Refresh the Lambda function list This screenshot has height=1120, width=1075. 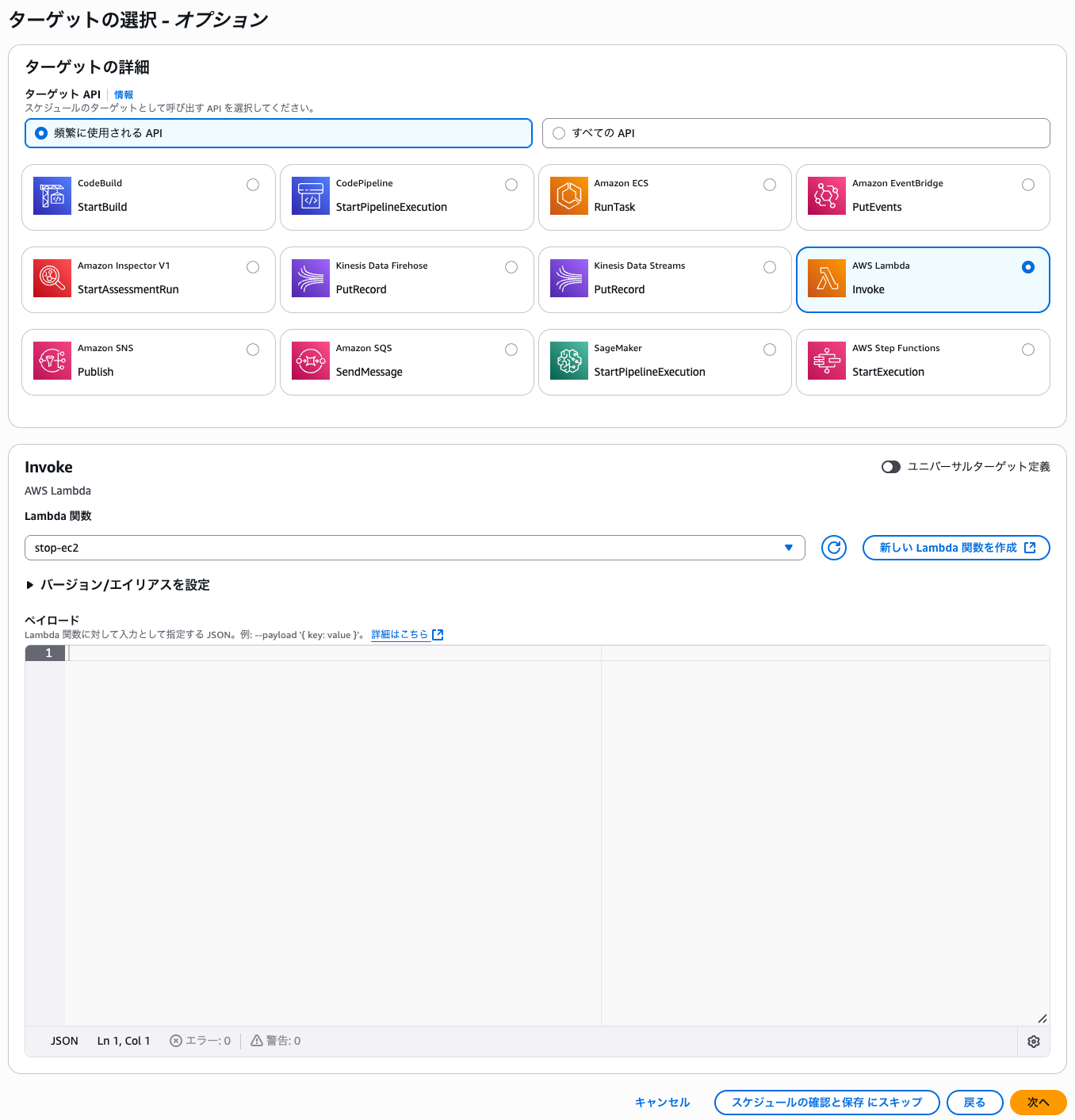(834, 548)
